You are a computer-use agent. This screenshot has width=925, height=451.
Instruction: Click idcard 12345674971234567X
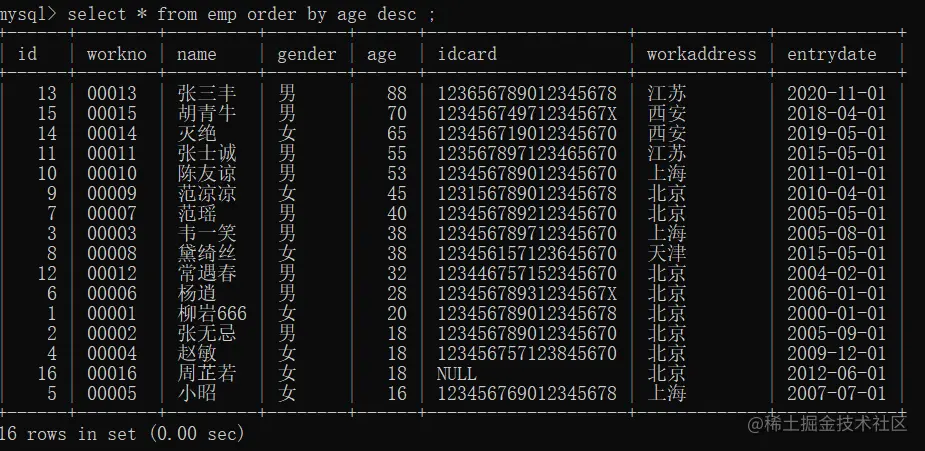click(x=527, y=113)
